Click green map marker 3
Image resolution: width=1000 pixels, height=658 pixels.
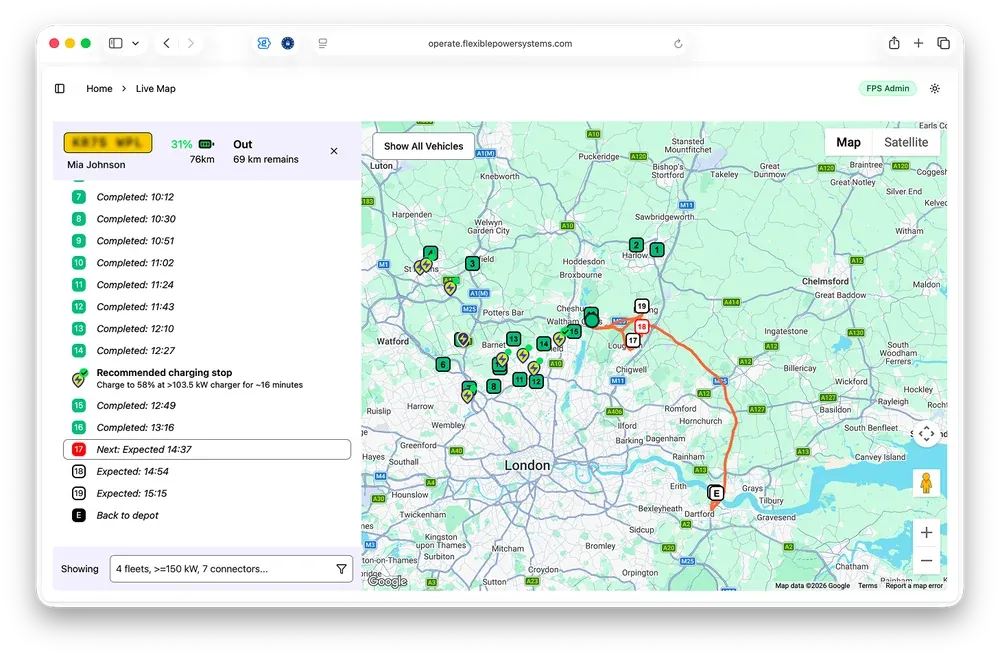tap(472, 263)
